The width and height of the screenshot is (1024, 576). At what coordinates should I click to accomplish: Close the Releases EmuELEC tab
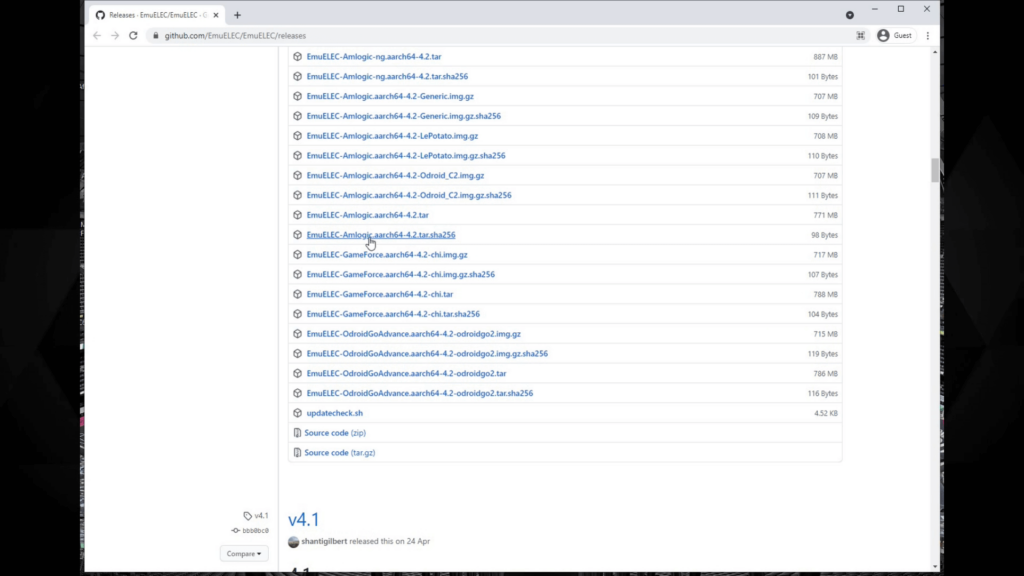coord(216,15)
